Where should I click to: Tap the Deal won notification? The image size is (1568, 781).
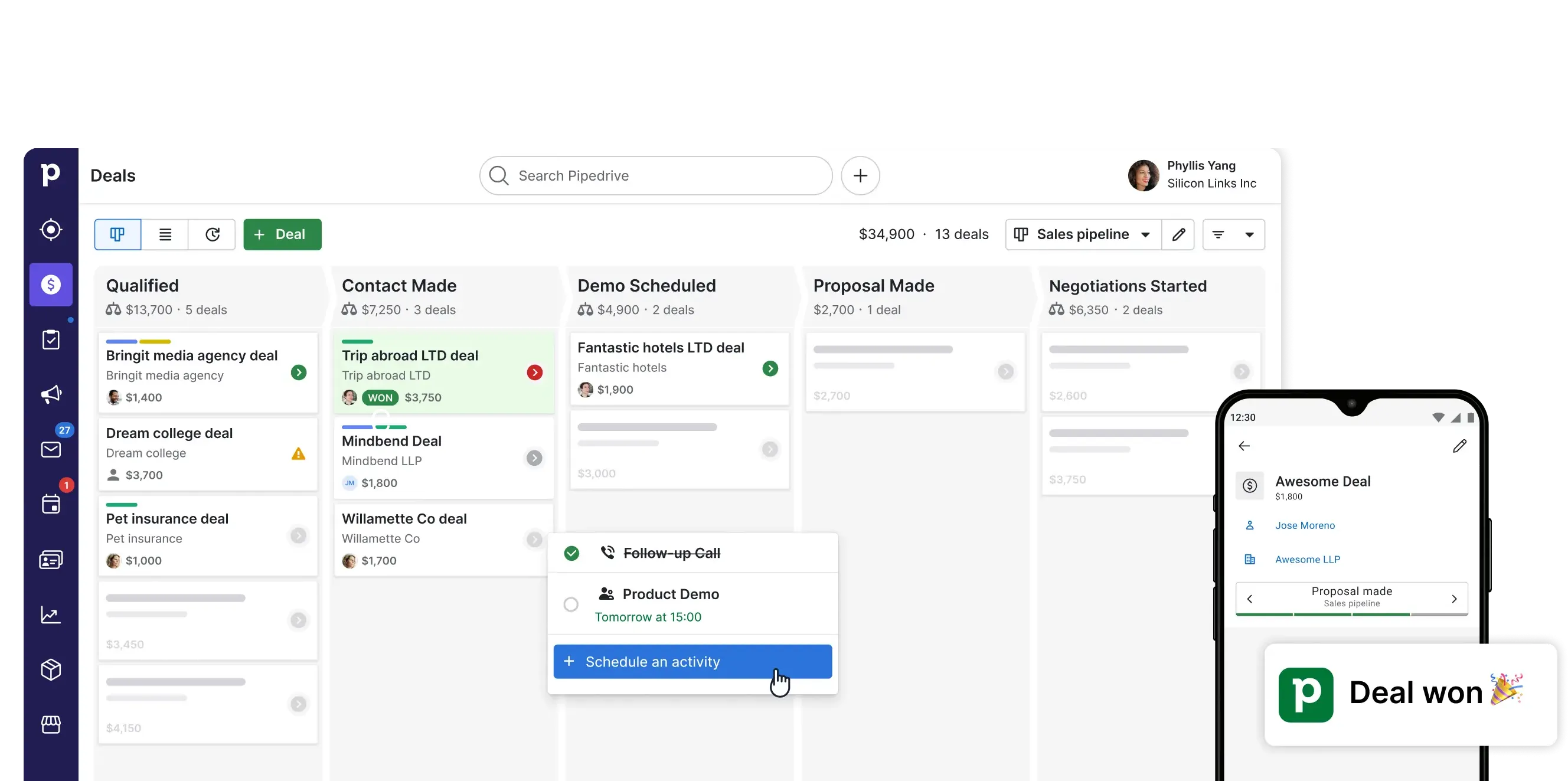coord(1410,695)
